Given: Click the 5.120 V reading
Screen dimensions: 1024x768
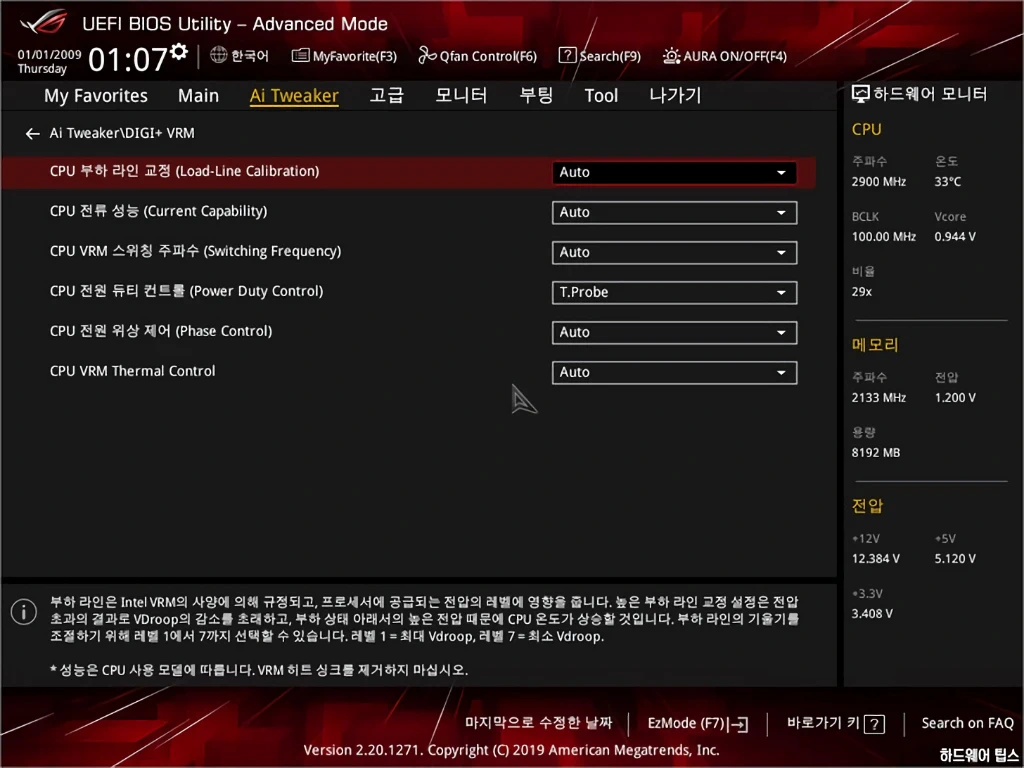Looking at the screenshot, I should coord(955,558).
